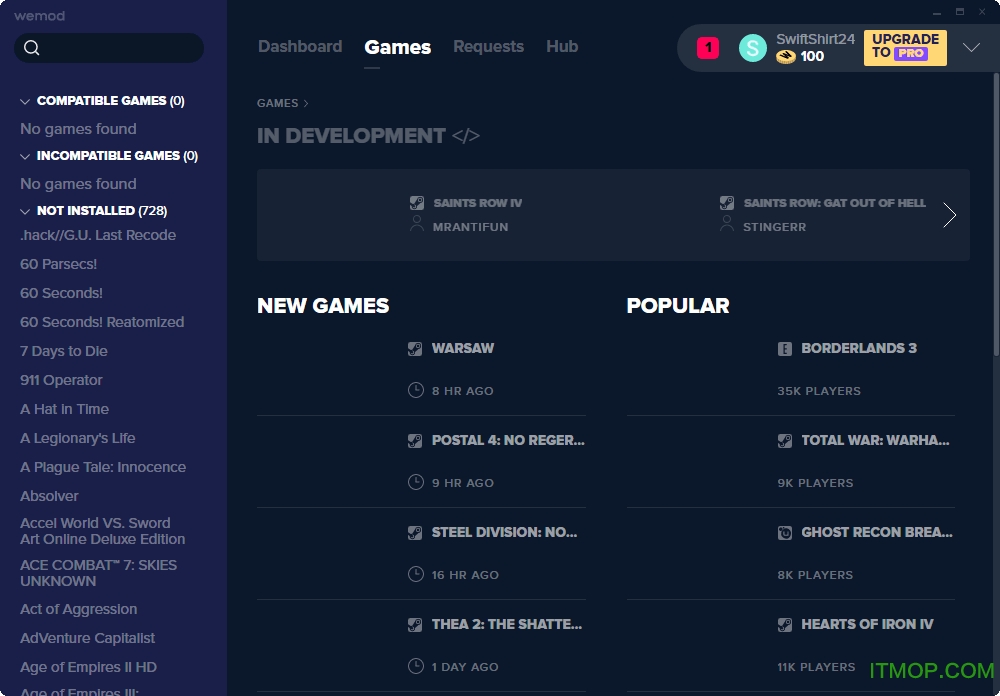Click inside the search input field

click(x=120, y=48)
